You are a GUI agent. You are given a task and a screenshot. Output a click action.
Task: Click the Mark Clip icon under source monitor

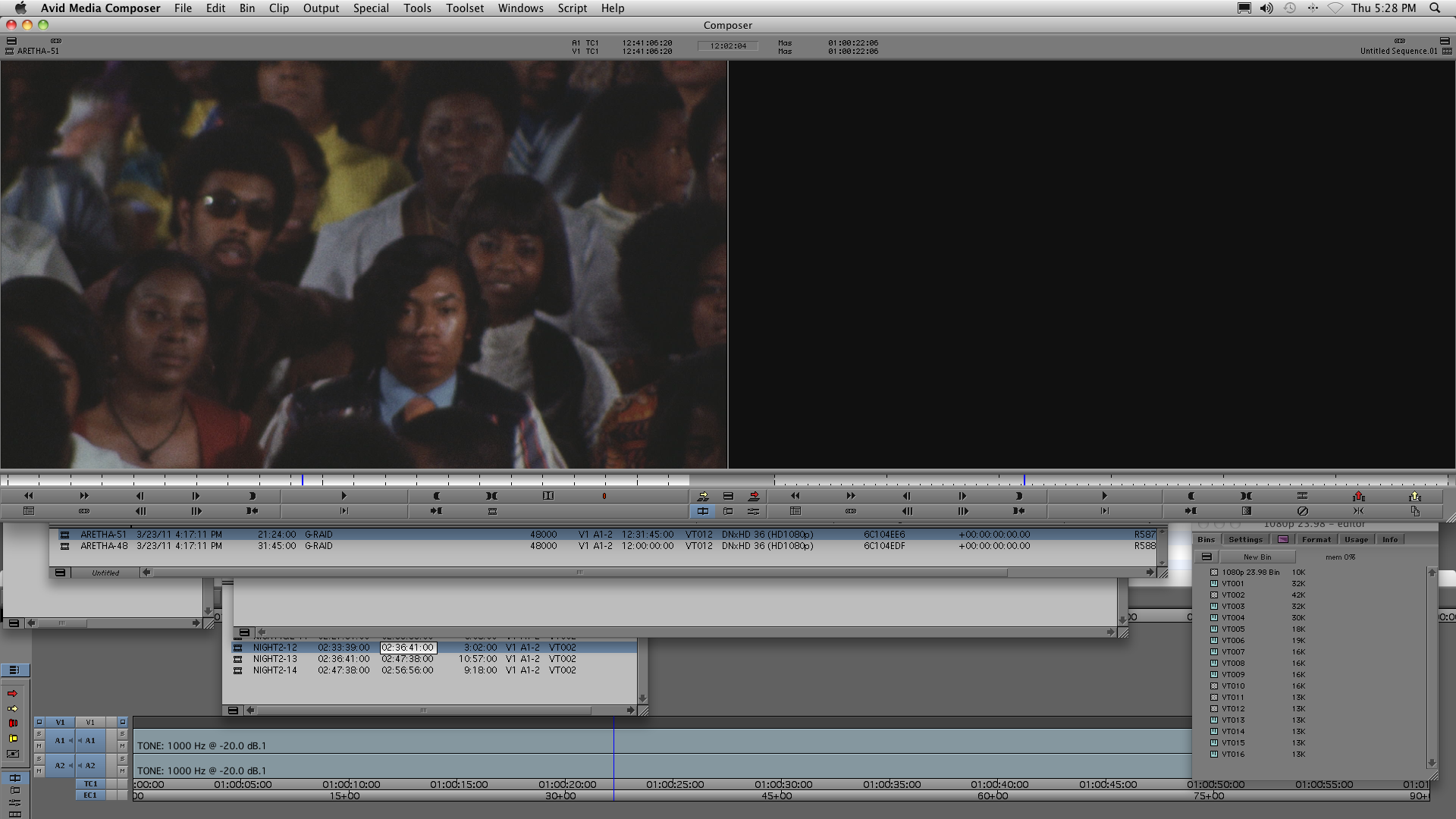491,496
